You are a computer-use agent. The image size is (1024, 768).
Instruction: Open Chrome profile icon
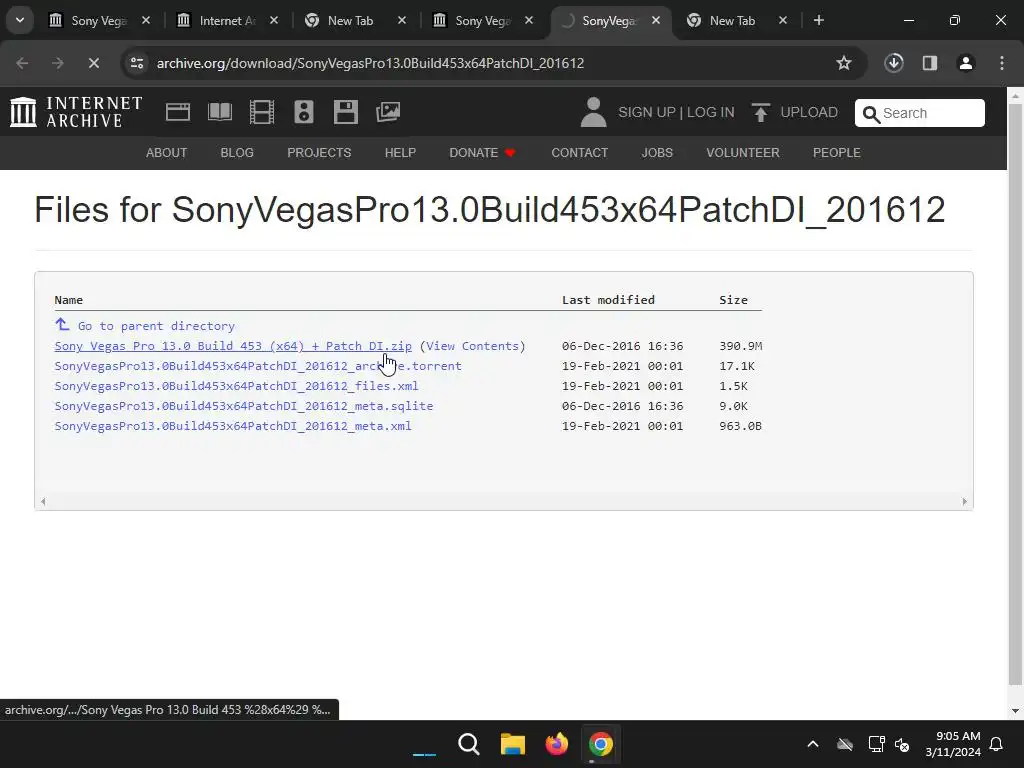pos(966,63)
